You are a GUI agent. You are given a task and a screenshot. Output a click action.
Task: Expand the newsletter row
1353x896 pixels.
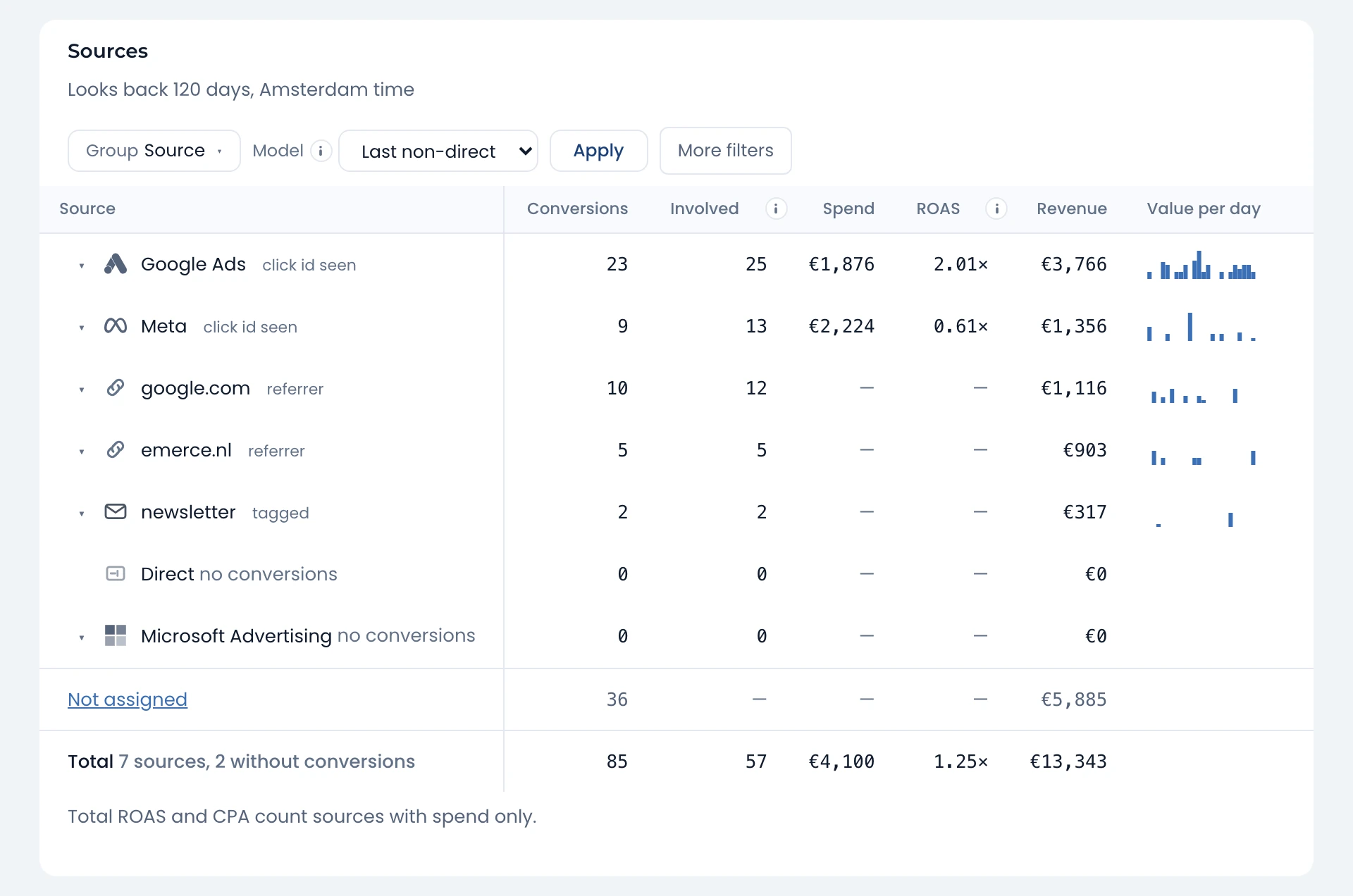[82, 514]
